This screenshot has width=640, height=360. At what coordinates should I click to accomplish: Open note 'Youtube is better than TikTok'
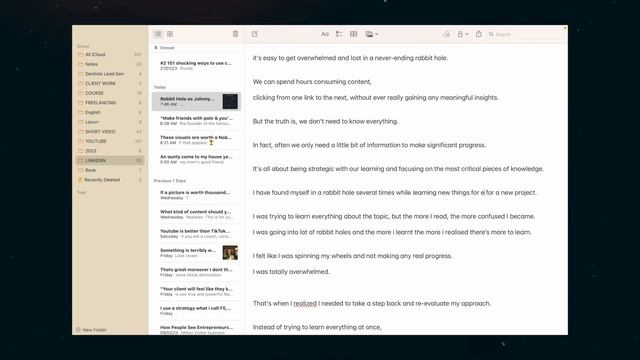(x=196, y=233)
